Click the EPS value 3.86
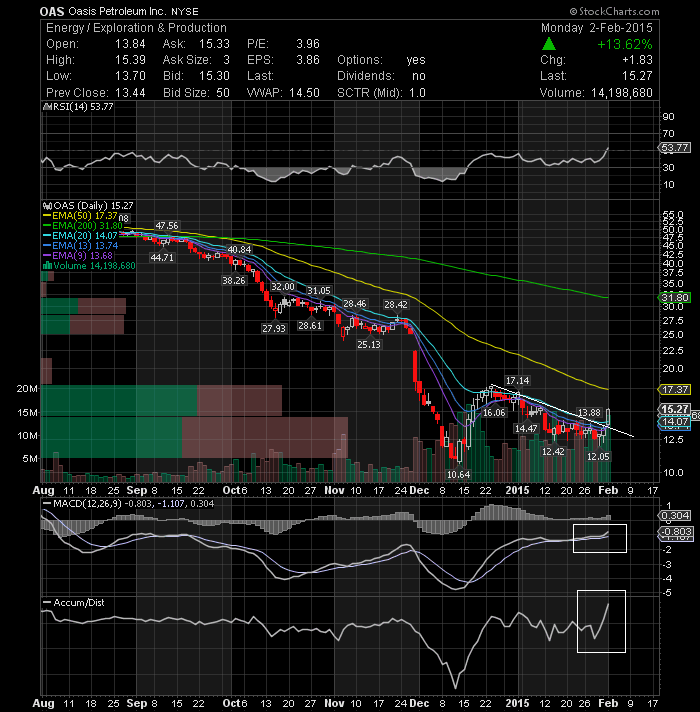Screen dimensions: 700x712 tap(308, 60)
